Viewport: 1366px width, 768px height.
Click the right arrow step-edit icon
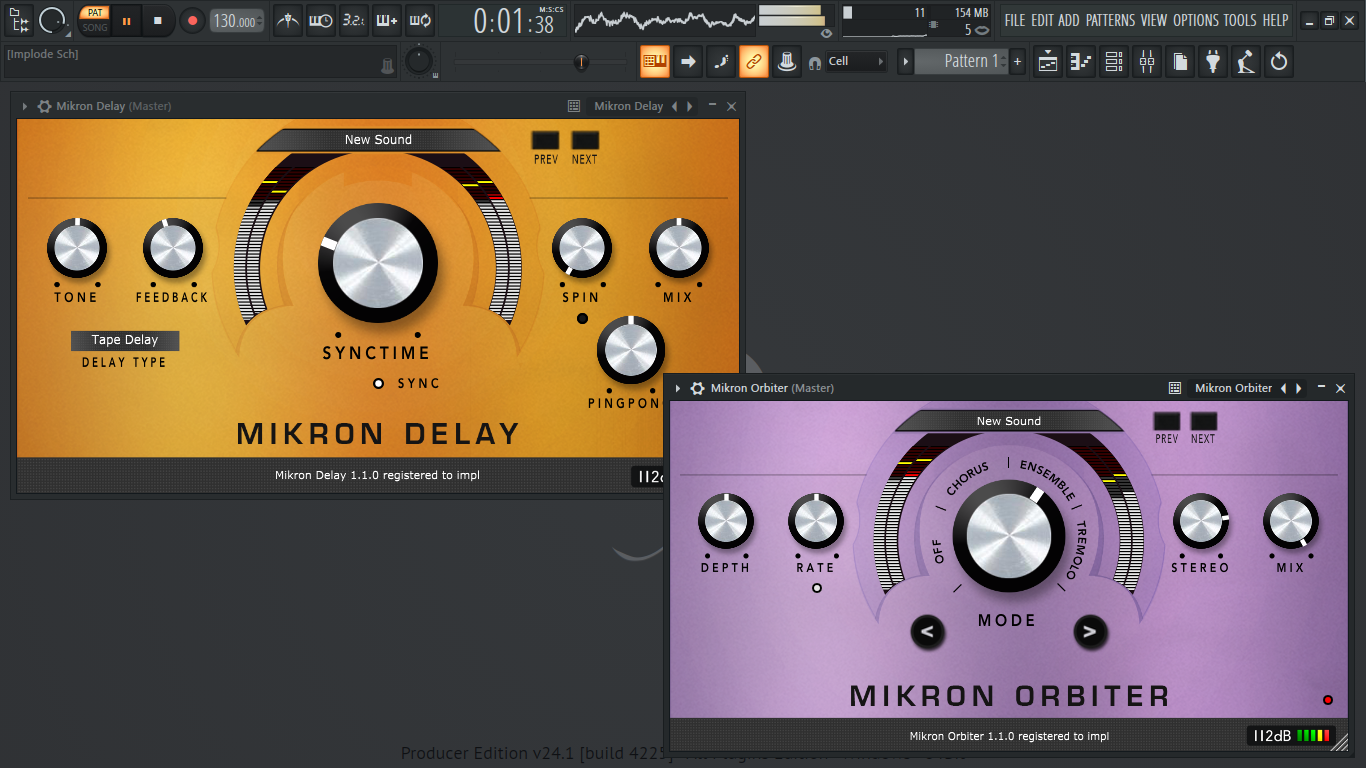coord(688,61)
